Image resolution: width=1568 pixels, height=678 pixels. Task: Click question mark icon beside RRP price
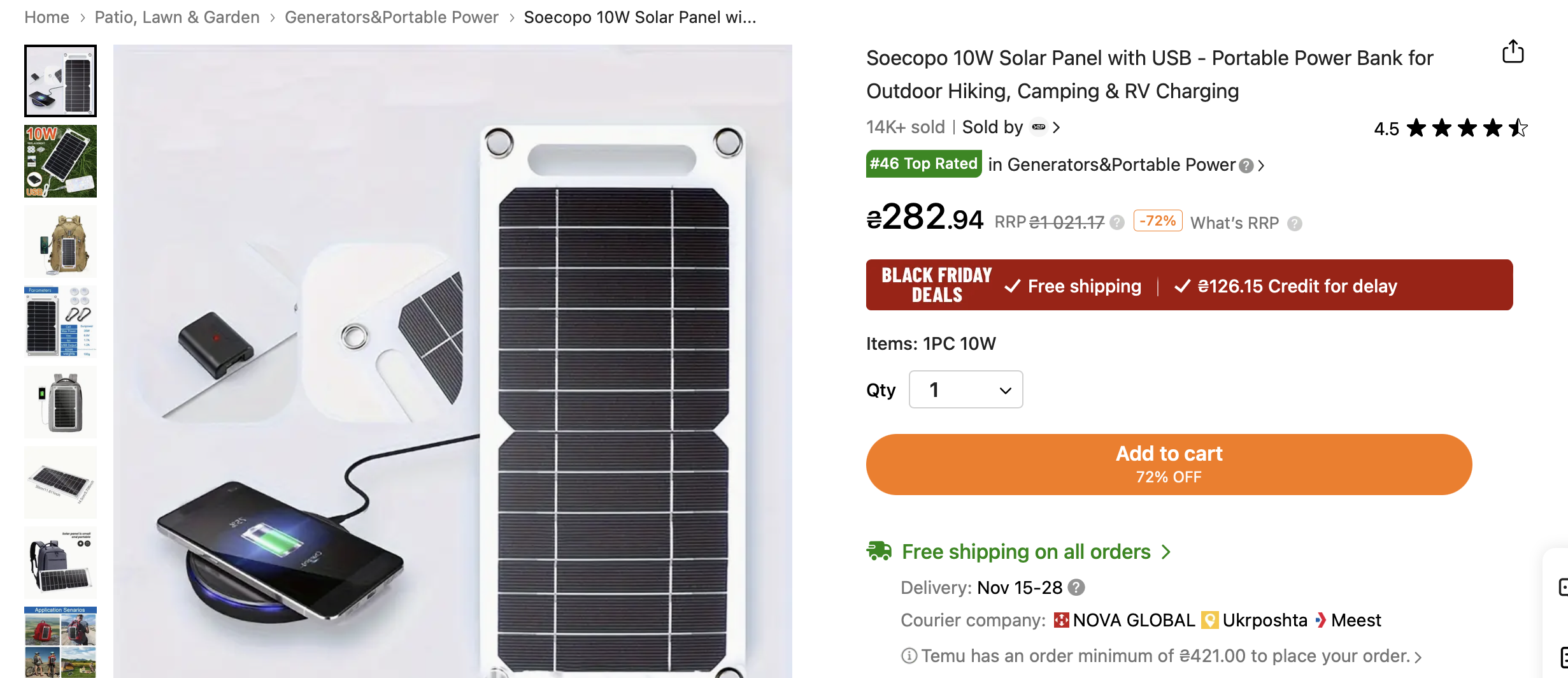pyautogui.click(x=1116, y=222)
